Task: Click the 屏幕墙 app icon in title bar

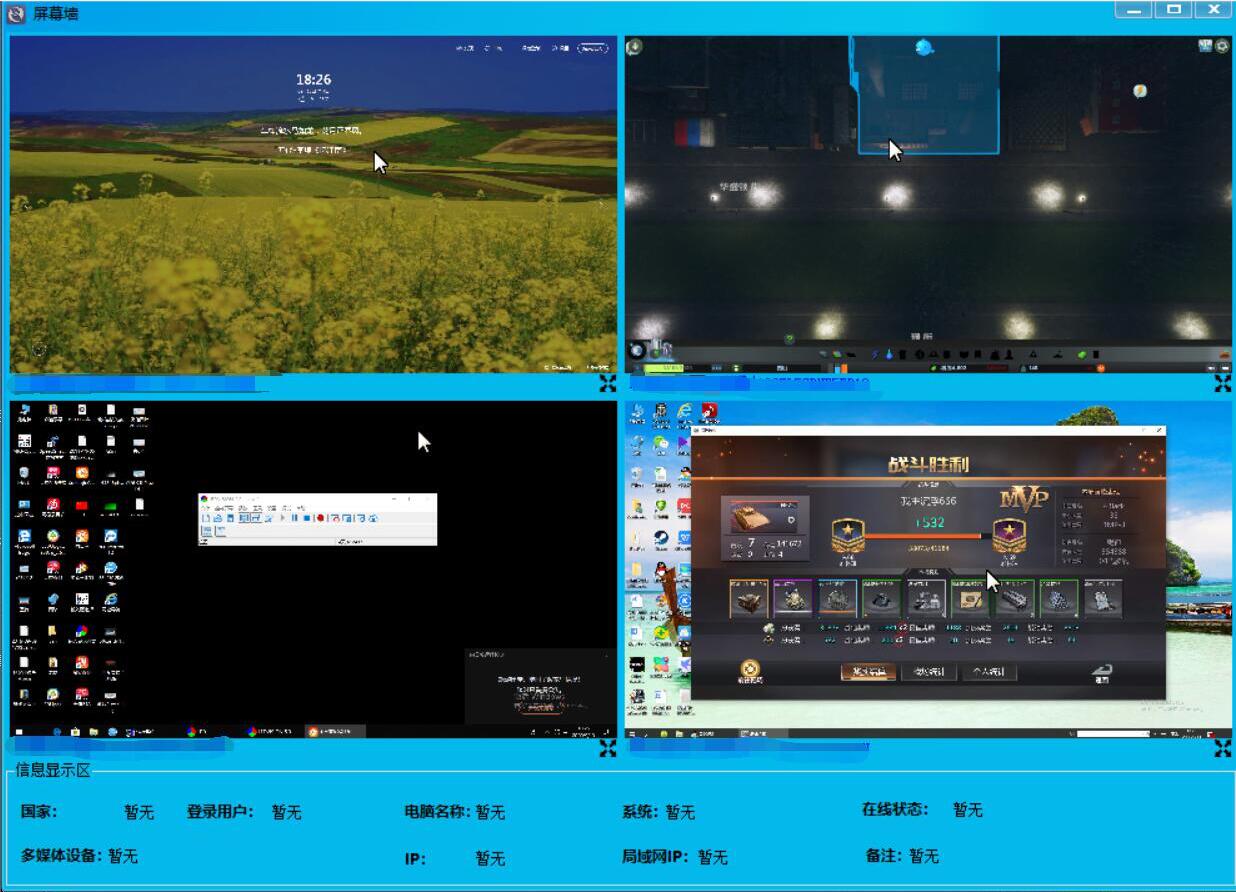Action: 17,13
